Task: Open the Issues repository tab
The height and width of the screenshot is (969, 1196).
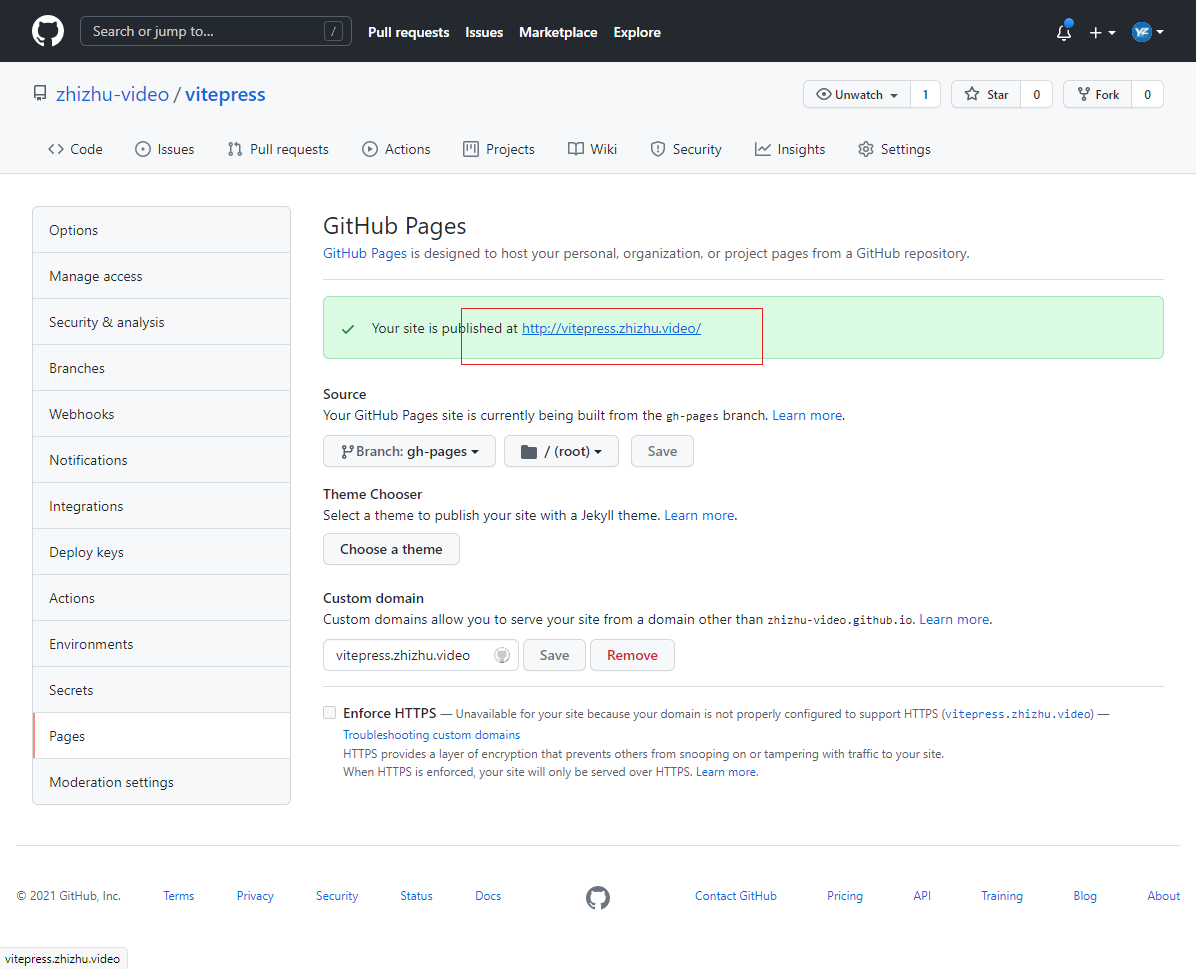Action: pyautogui.click(x=165, y=149)
